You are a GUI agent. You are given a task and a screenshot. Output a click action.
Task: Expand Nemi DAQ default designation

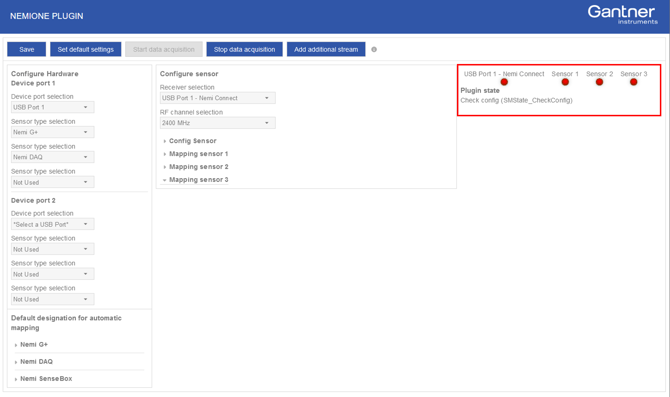pos(33,362)
